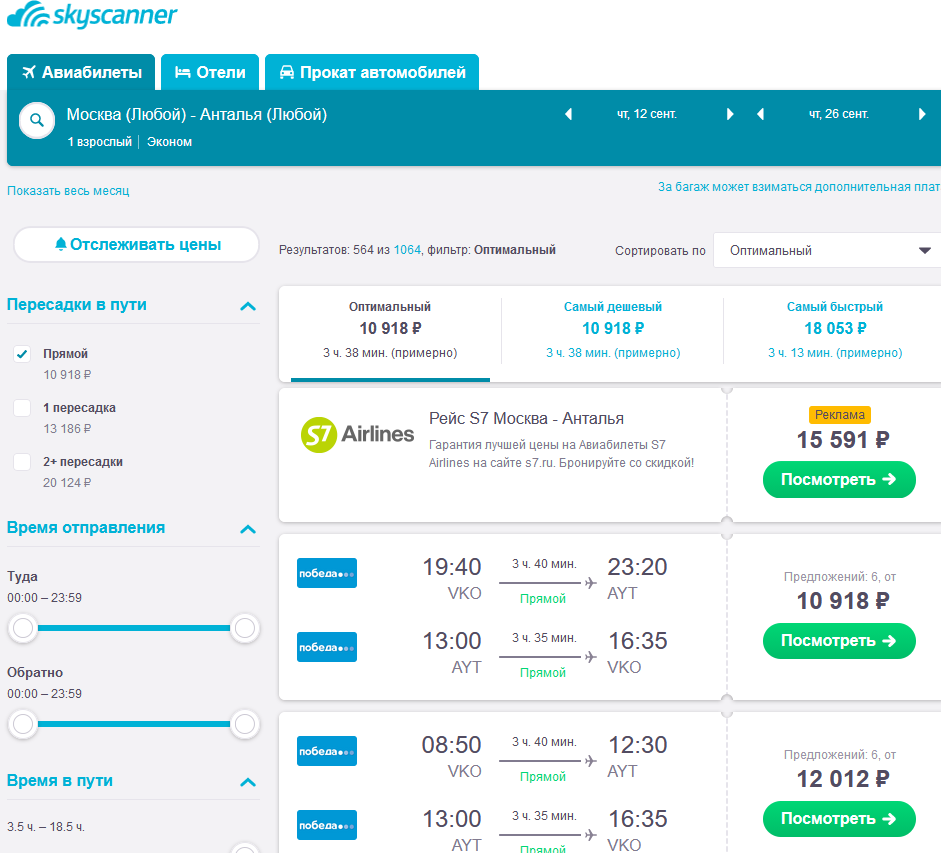Click the Эконом cabin class text
Screen dimensions: 941x853
pos(169,142)
